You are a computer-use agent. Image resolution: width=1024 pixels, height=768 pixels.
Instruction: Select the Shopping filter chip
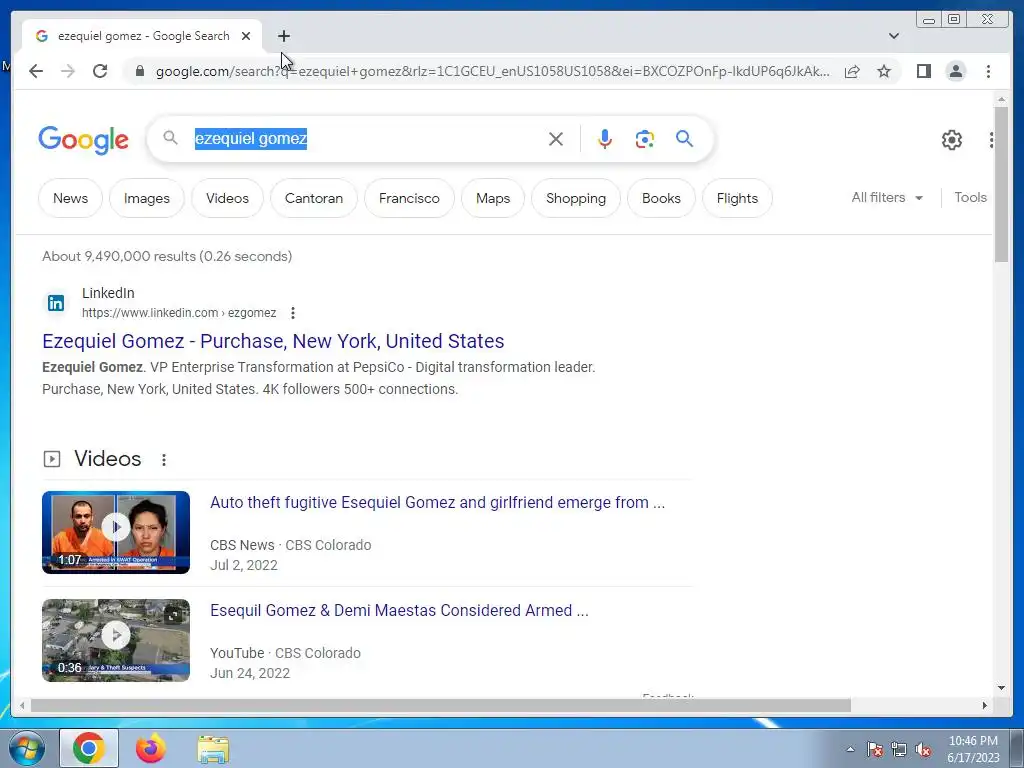[576, 198]
